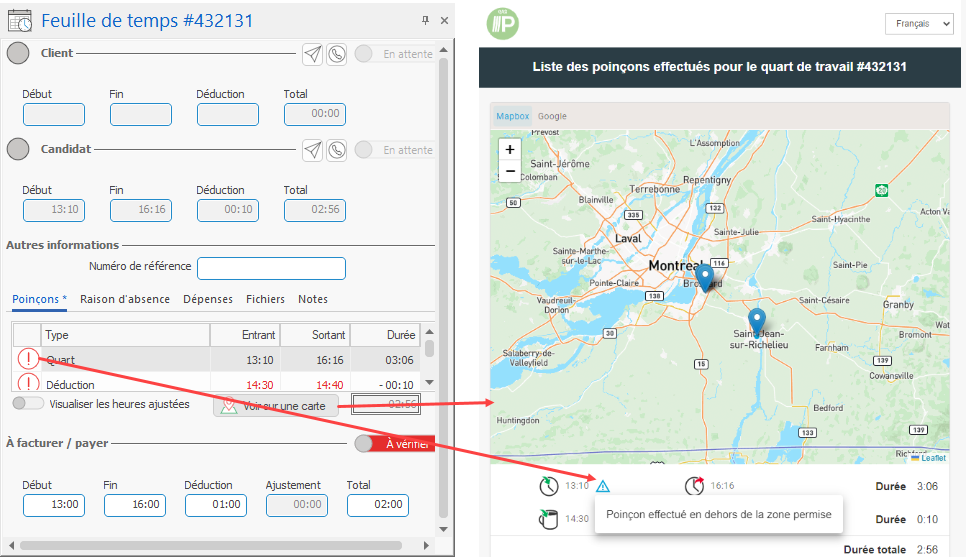Click the Voir sur une carte button
966x557 pixels.
coord(276,405)
